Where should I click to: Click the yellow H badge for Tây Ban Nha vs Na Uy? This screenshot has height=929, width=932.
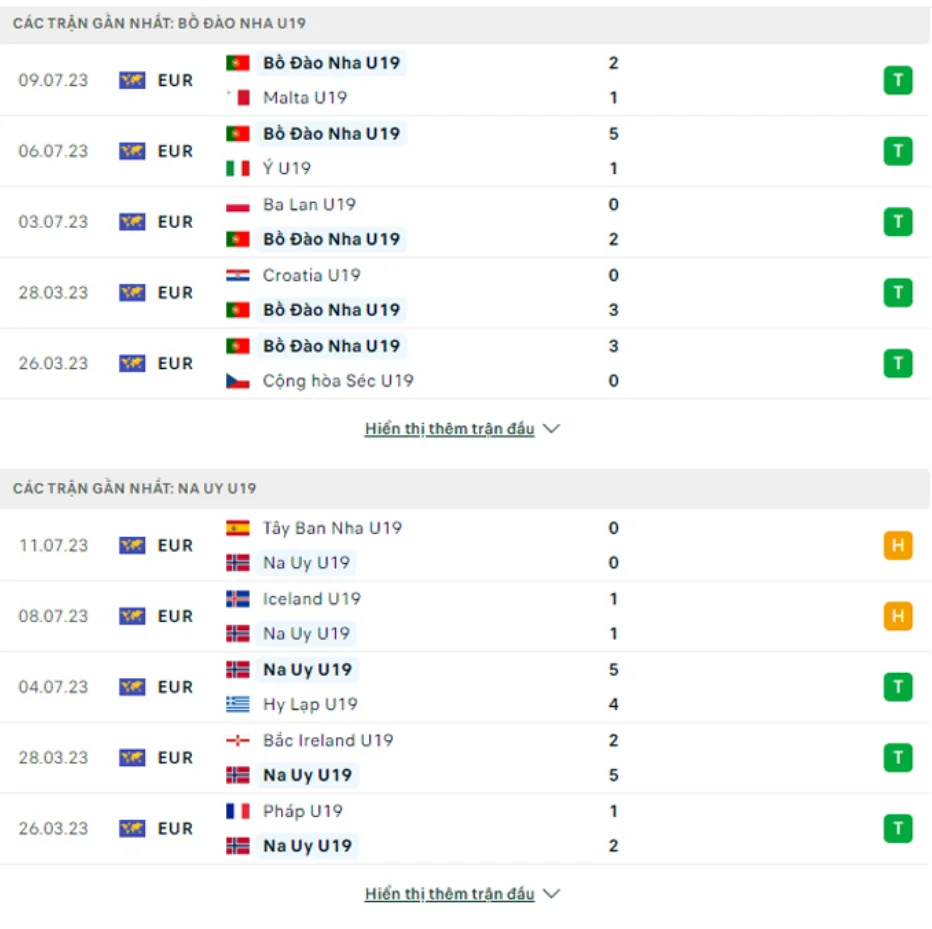pos(897,545)
